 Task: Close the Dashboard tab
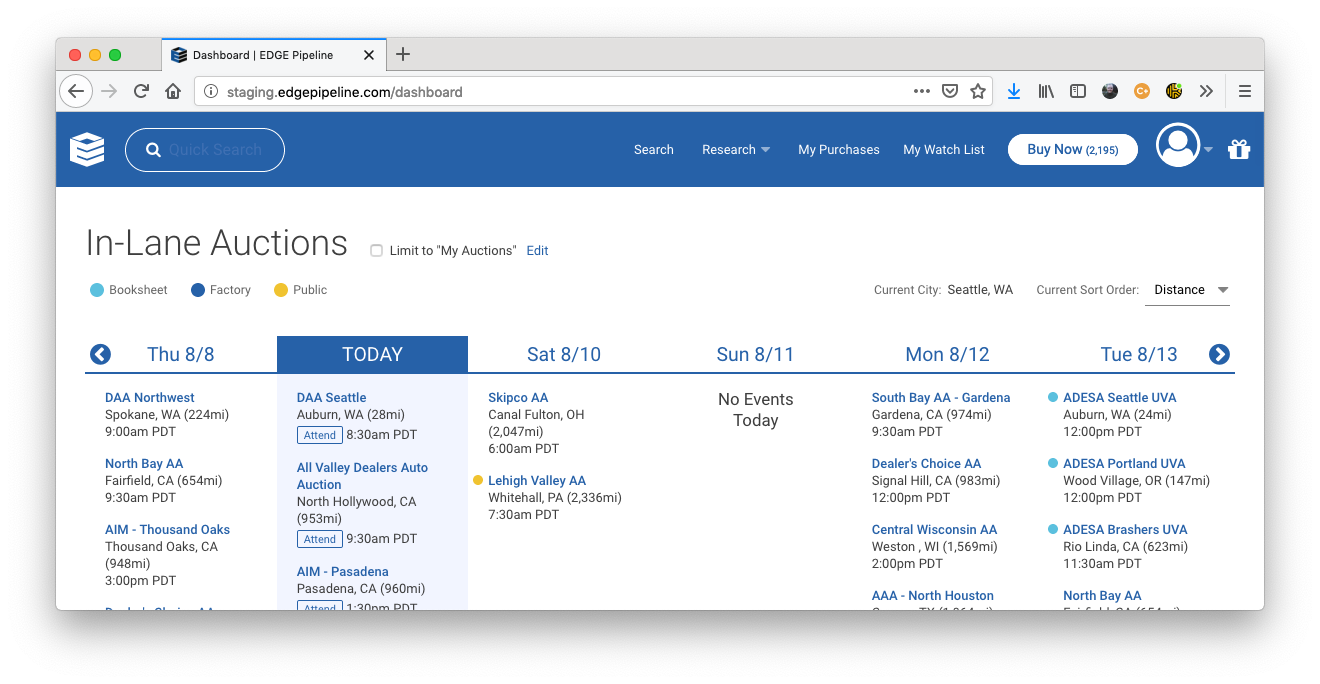click(369, 55)
